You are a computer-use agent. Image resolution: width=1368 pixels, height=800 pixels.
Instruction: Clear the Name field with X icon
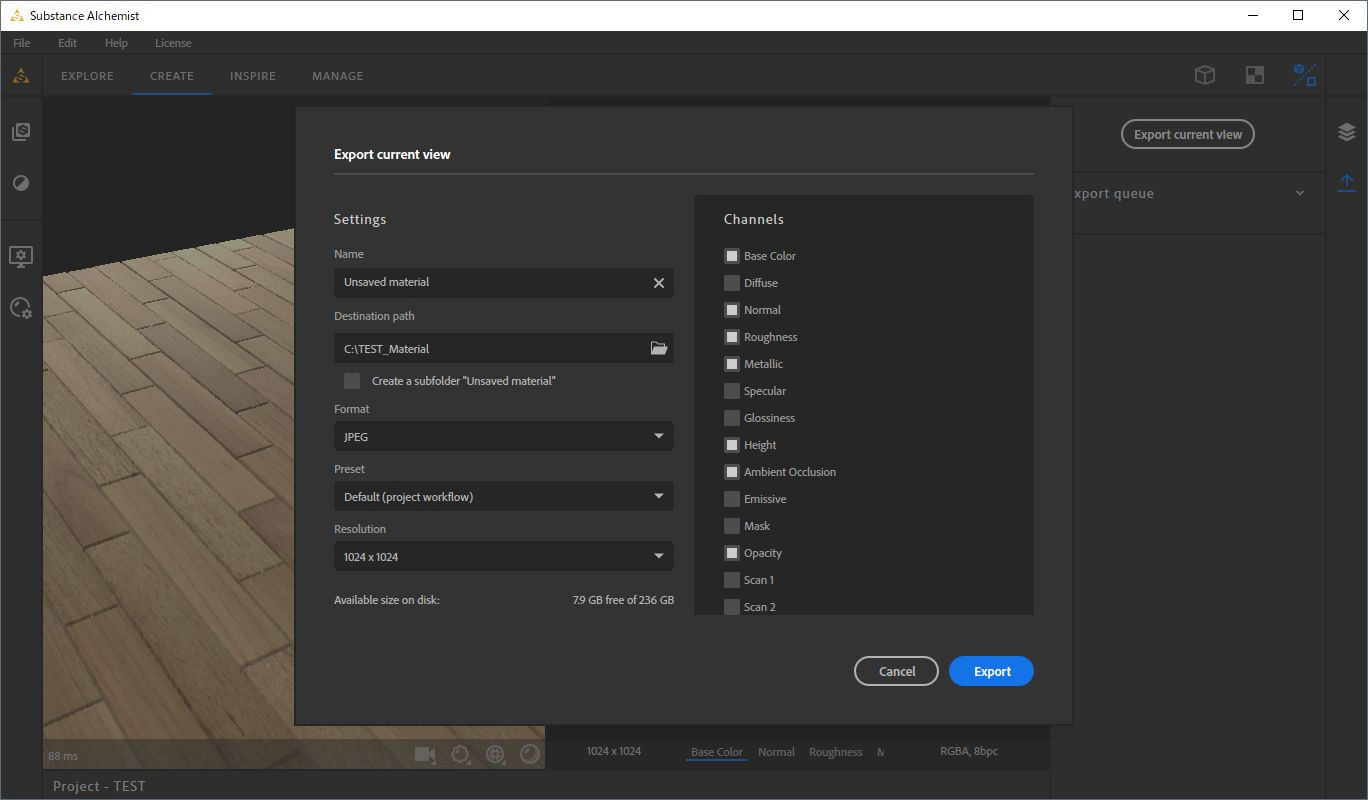coord(659,283)
